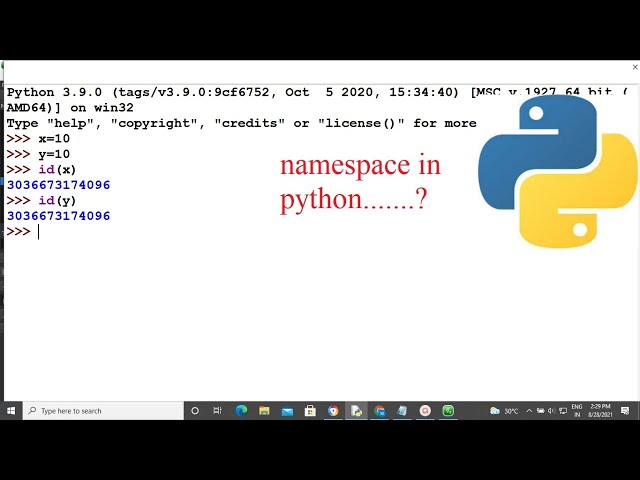
Task: Open the Windows Start menu
Action: pos(11,411)
